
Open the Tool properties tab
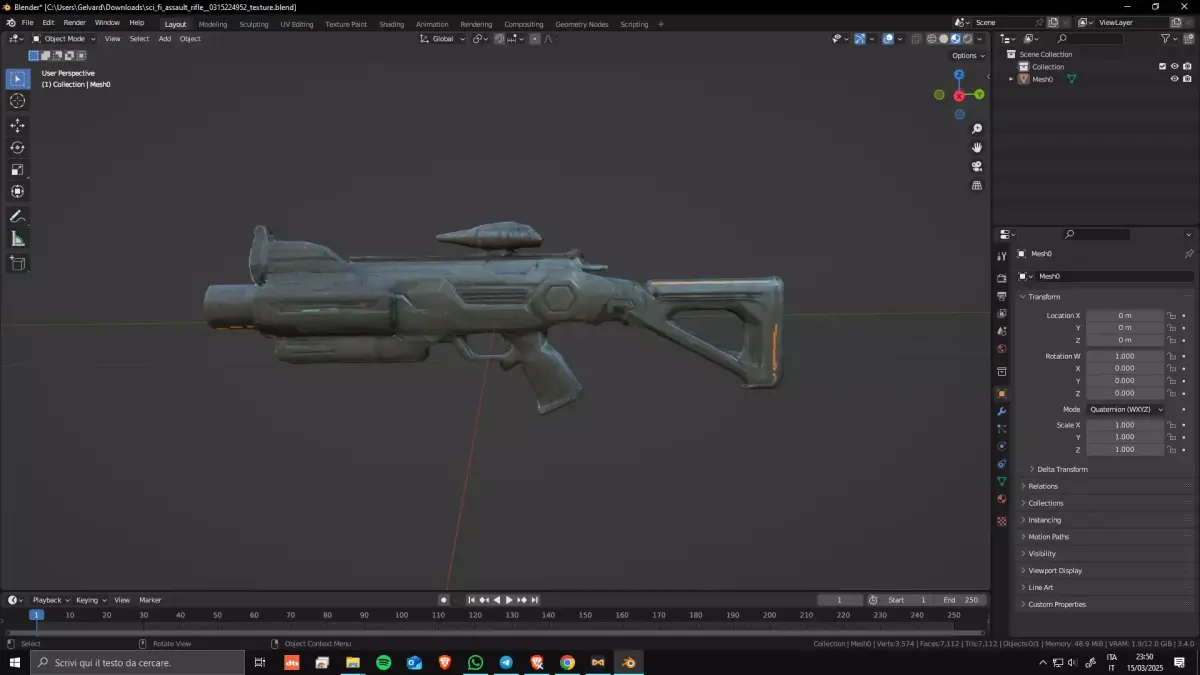1002,257
